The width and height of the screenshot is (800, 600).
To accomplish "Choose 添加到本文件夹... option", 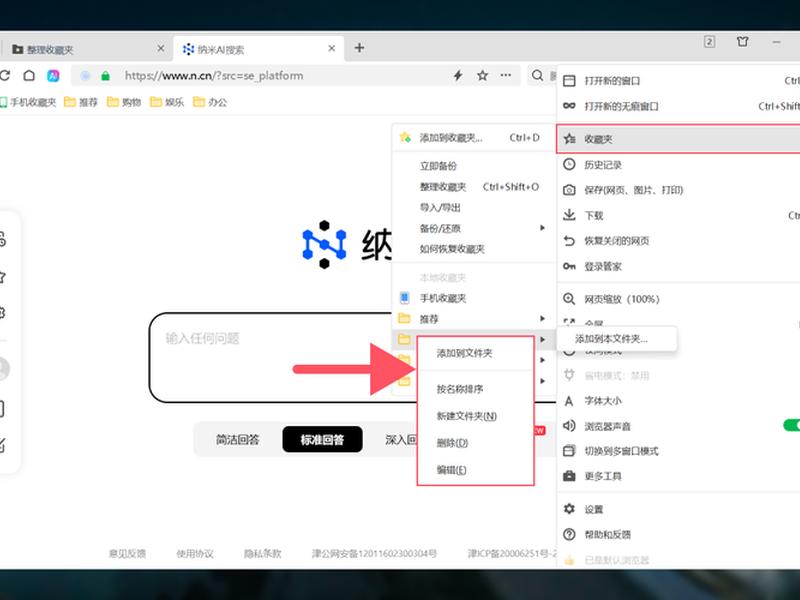I will (617, 339).
